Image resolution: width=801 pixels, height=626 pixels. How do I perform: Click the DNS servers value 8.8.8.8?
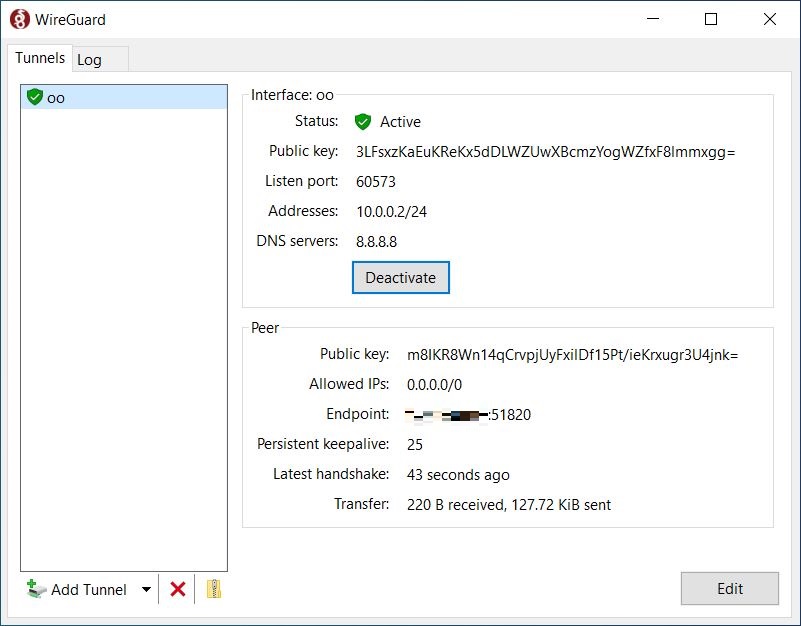coord(377,241)
